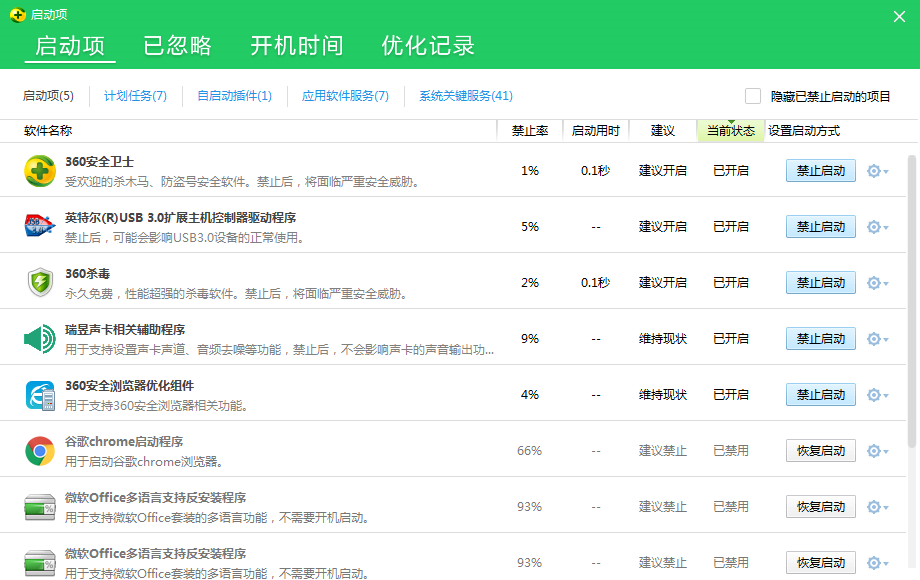Viewport: 920px width, 580px height.
Task: Enable 隐藏已禁止启动的项目 checkbox
Action: [x=753, y=95]
